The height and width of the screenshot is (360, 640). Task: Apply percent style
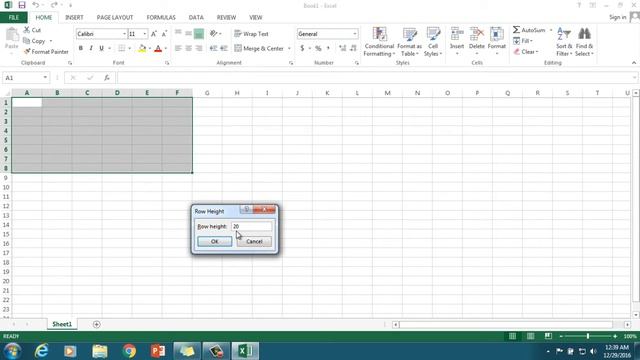coord(318,48)
